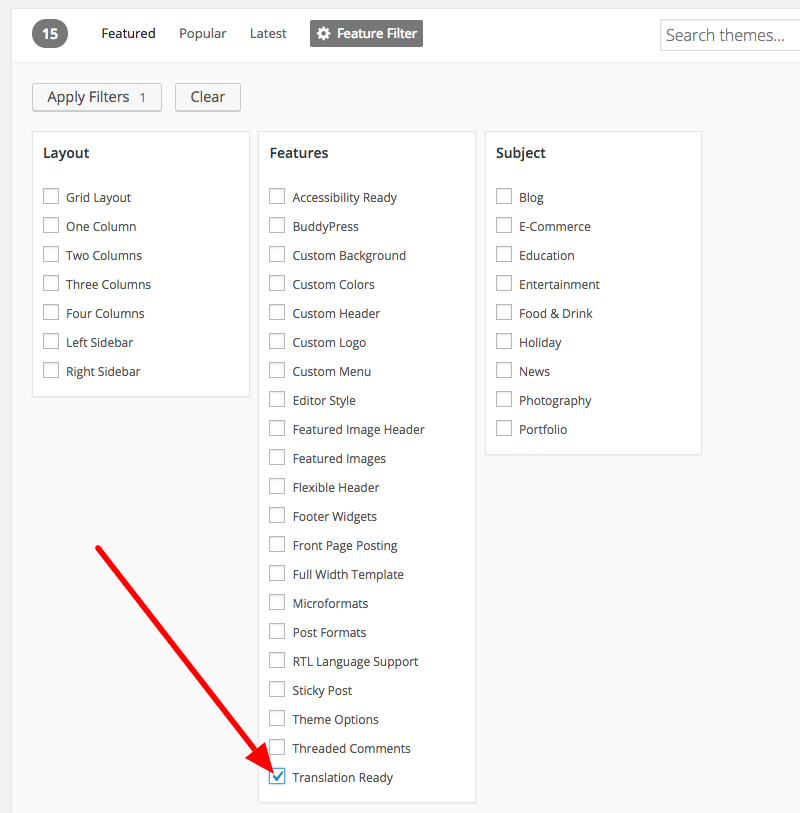Select the theme count badge showing 15
800x813 pixels.
(x=49, y=33)
